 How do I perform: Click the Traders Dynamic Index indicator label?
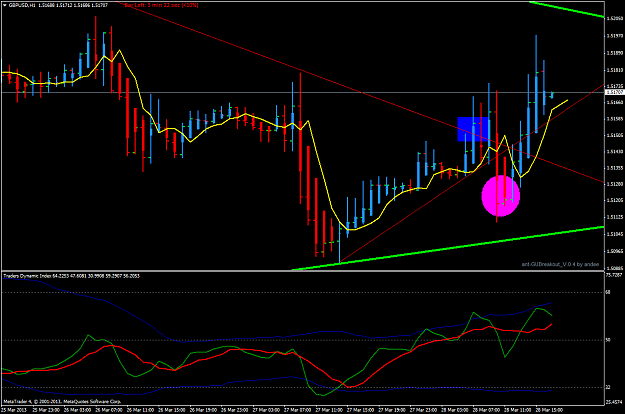(x=71, y=276)
